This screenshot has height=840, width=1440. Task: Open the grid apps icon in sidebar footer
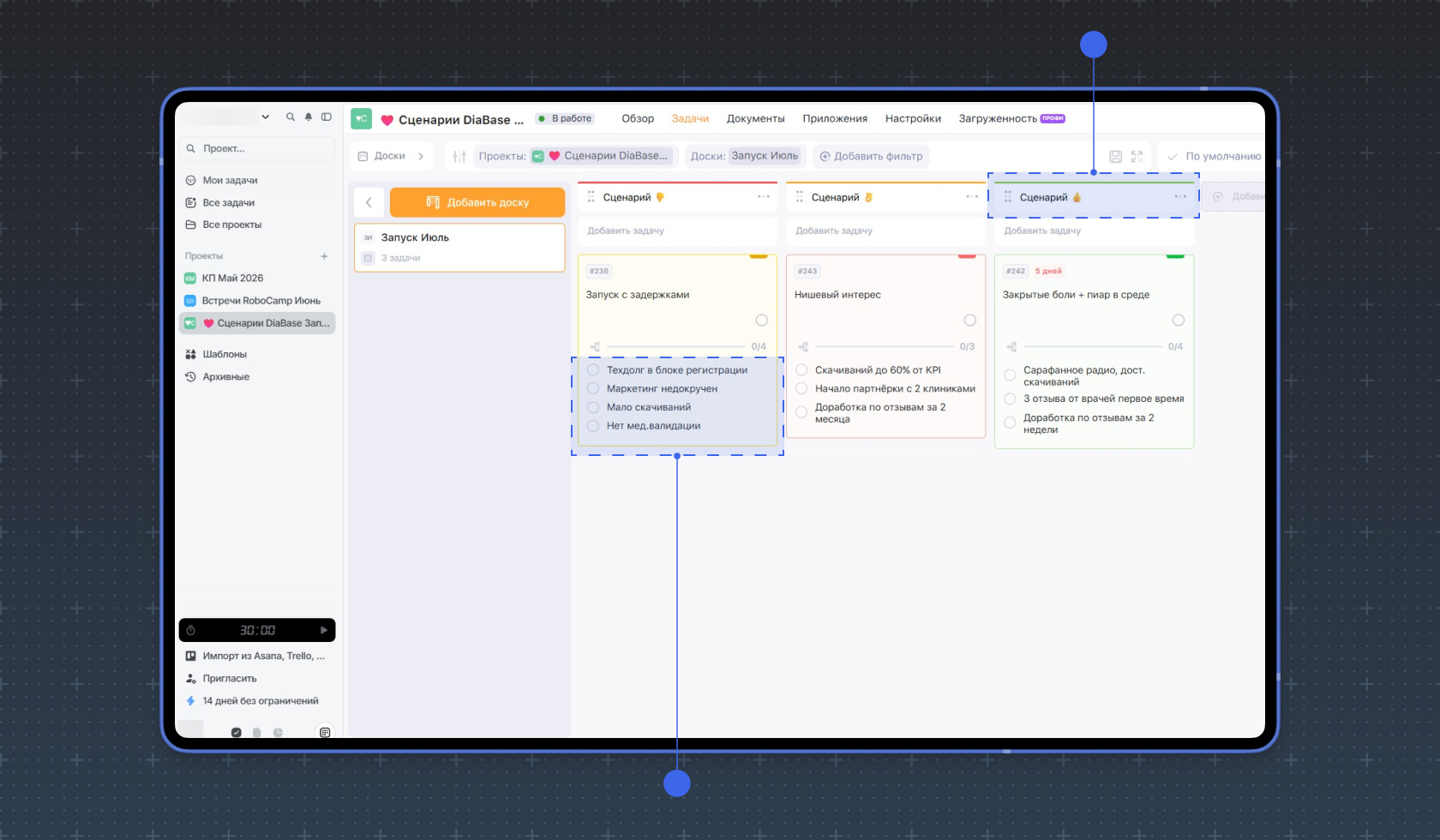coord(325,732)
